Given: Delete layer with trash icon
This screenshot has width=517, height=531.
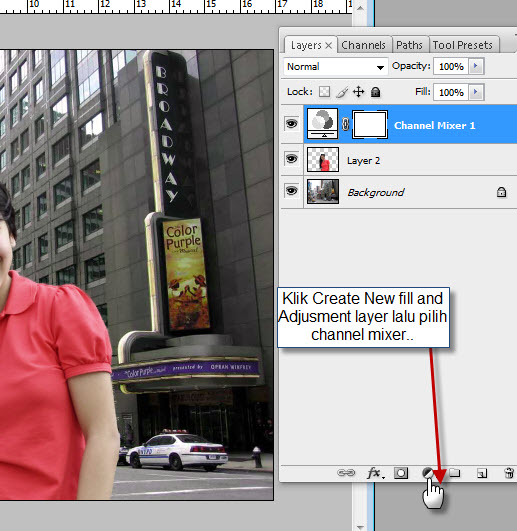Looking at the screenshot, I should [509, 473].
